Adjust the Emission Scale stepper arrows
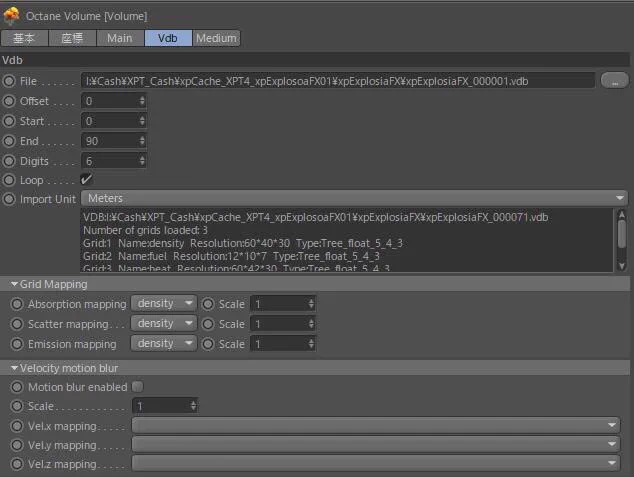Viewport: 634px width, 477px height. pyautogui.click(x=311, y=344)
